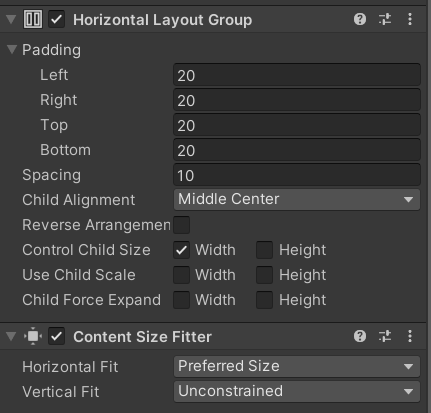Click the Spacing value field
Viewport: 431px width, 413px height.
tap(297, 175)
